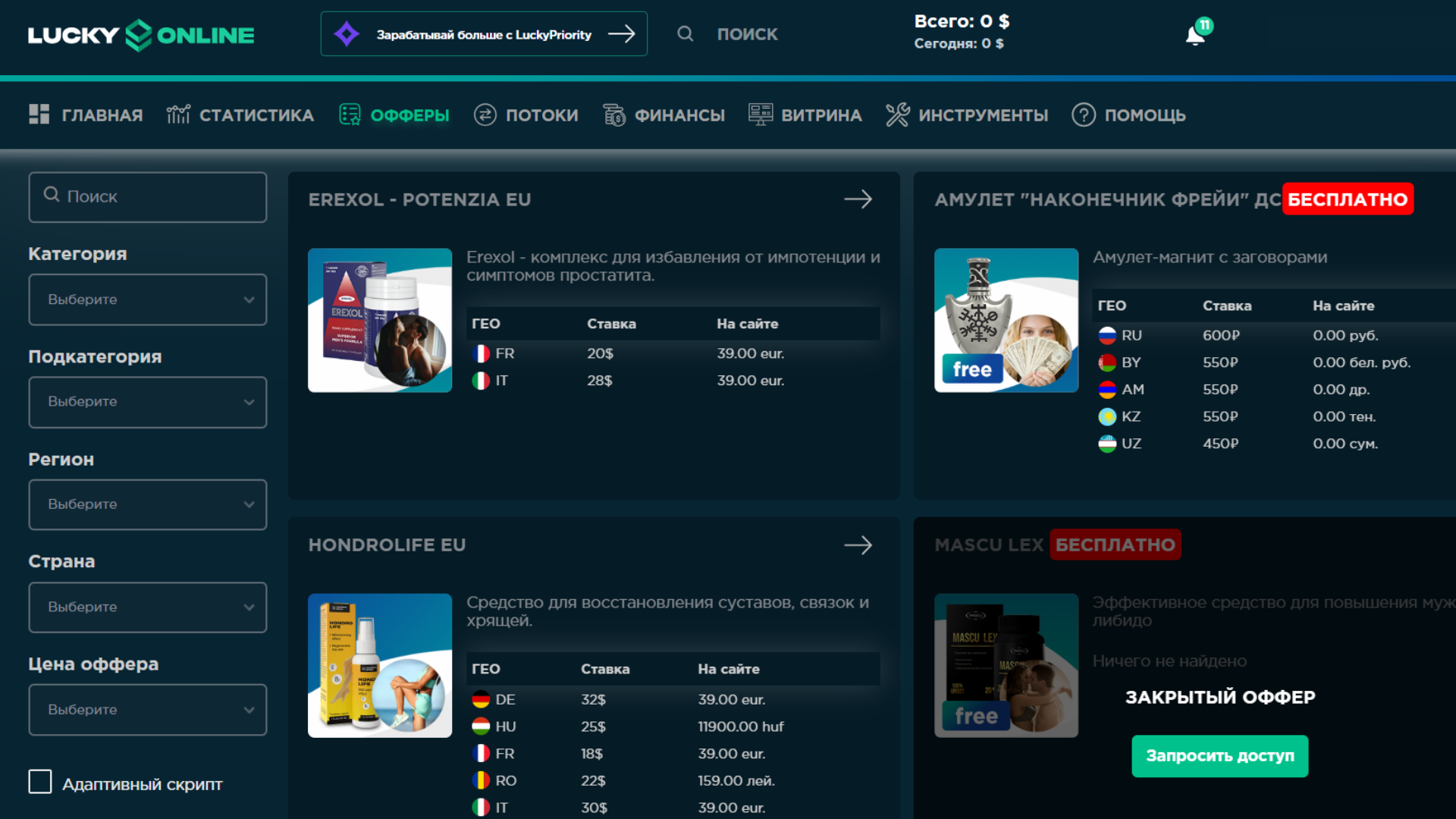
Task: Click the Потоки exchange icon
Action: pos(485,115)
